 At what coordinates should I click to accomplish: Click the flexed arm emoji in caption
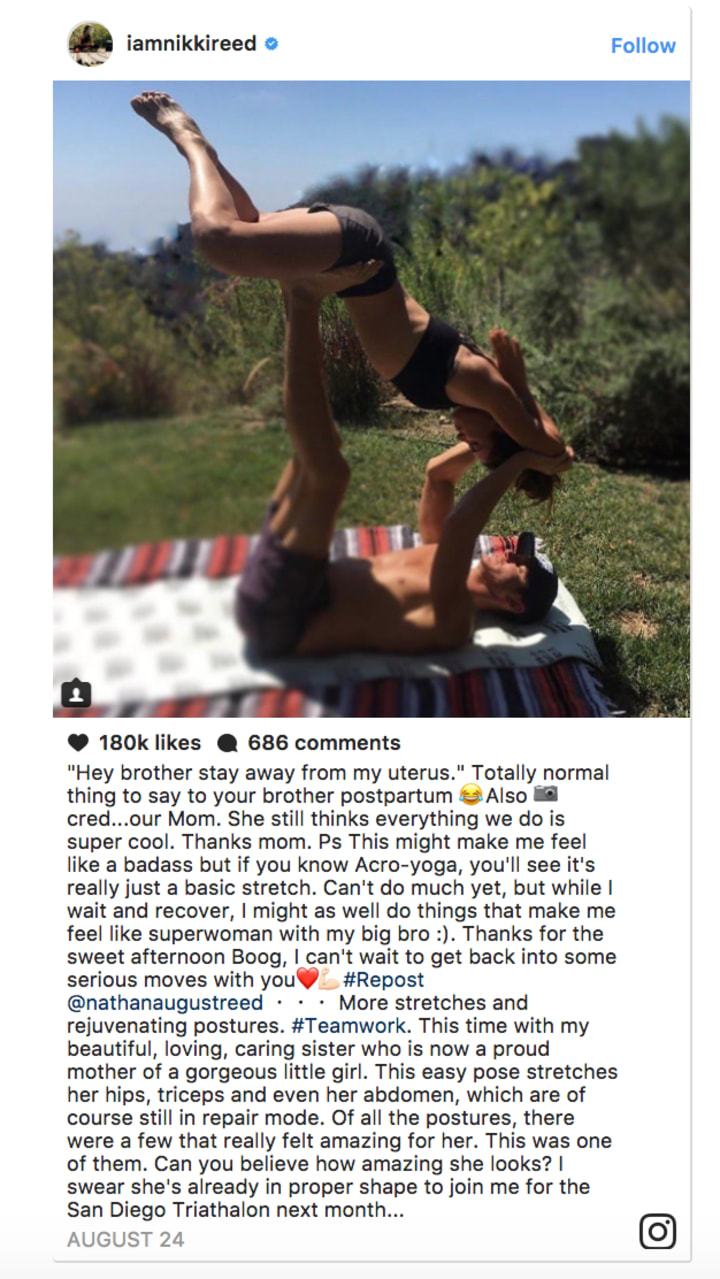click(x=328, y=980)
